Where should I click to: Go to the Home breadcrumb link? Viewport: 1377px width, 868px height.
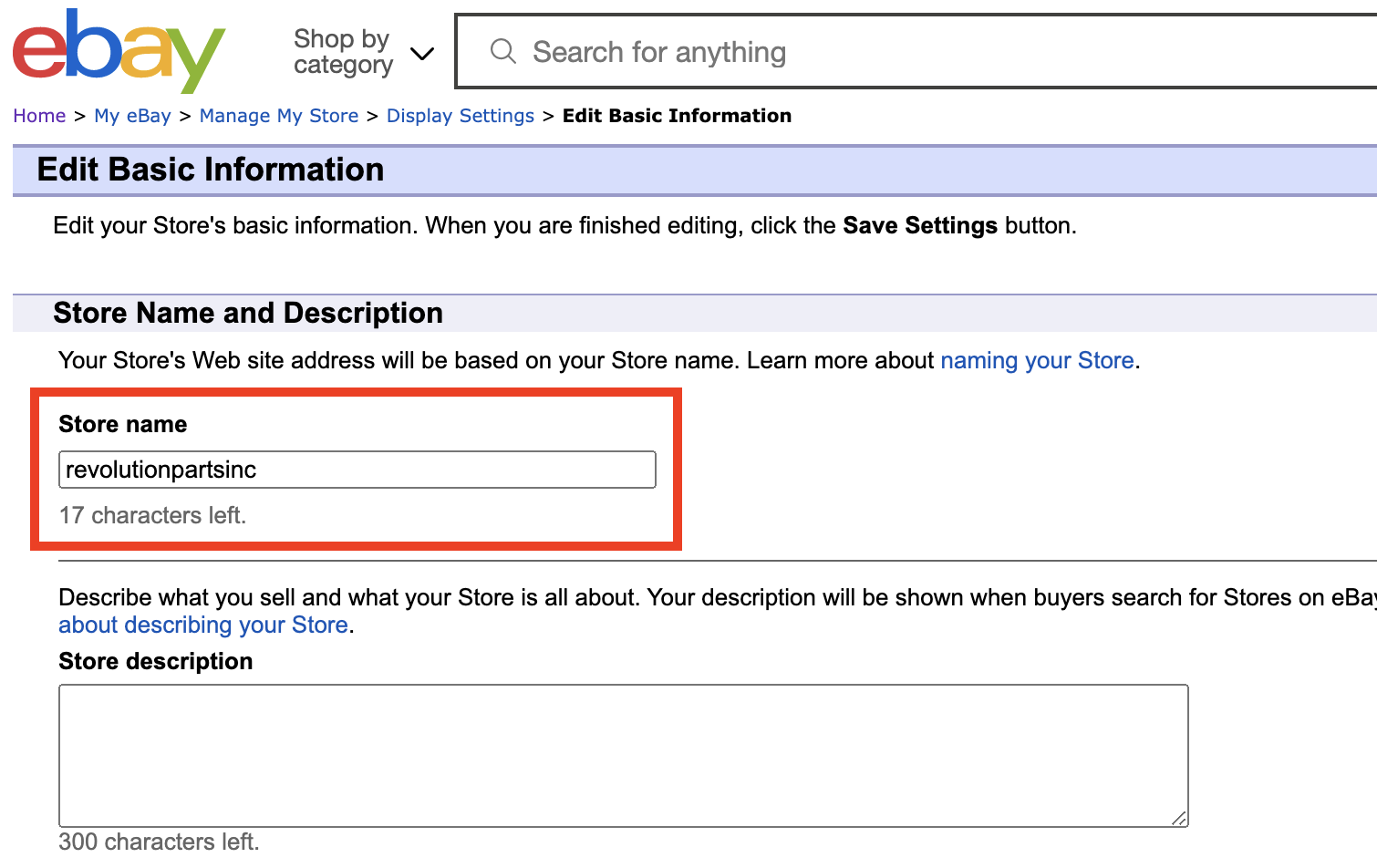(x=39, y=116)
